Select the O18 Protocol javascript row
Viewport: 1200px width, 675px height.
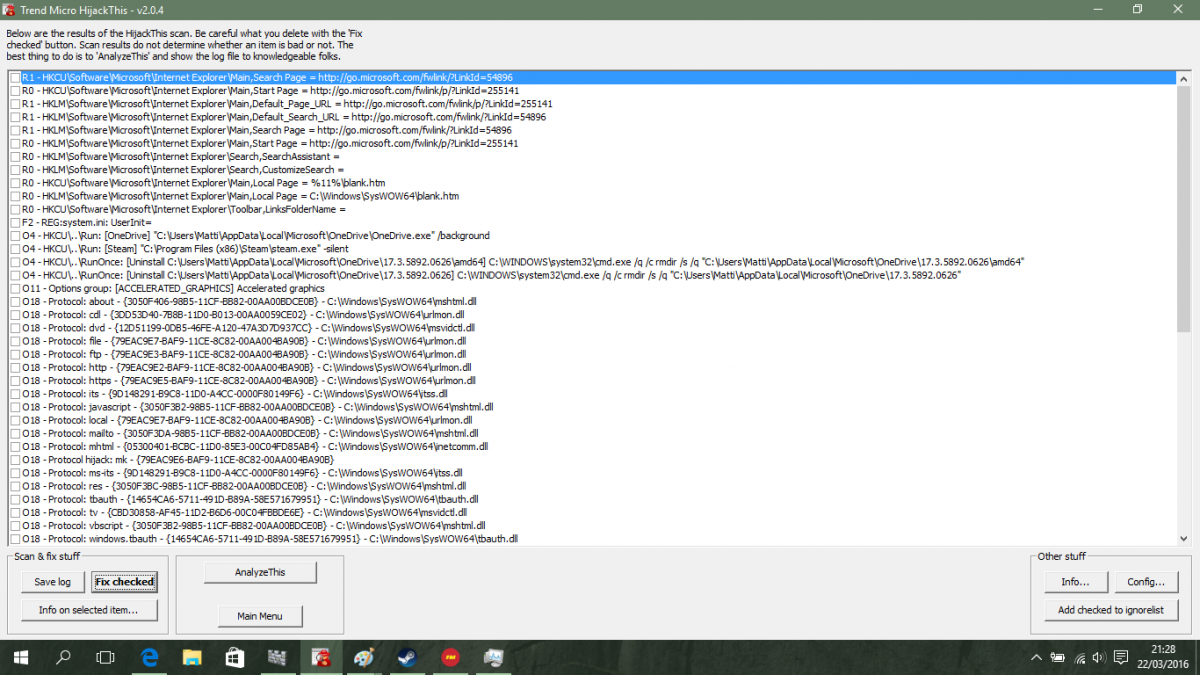[591, 407]
